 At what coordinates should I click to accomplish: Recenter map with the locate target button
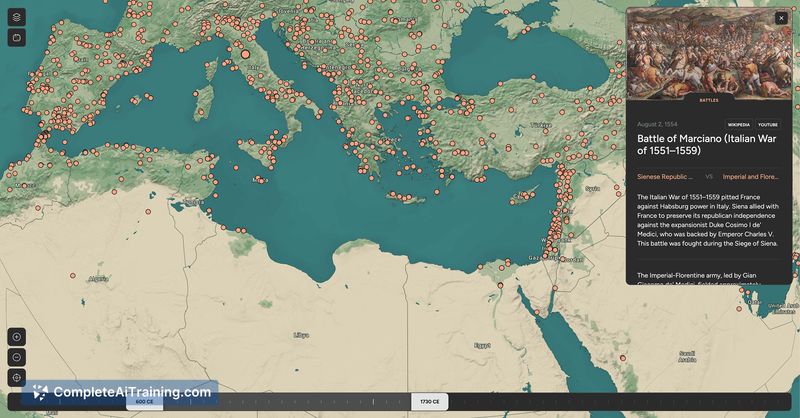click(16, 378)
